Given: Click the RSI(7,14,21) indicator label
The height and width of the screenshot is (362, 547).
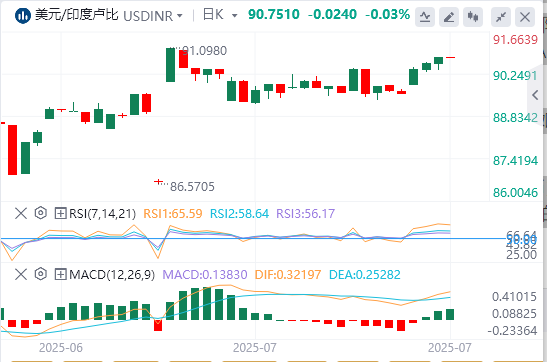Looking at the screenshot, I should [102, 213].
